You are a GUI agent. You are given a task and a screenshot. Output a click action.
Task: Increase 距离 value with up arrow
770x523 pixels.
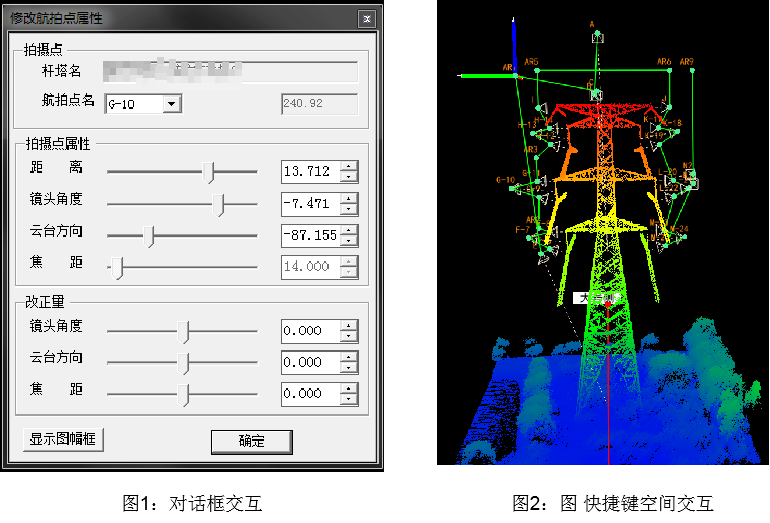point(348,167)
